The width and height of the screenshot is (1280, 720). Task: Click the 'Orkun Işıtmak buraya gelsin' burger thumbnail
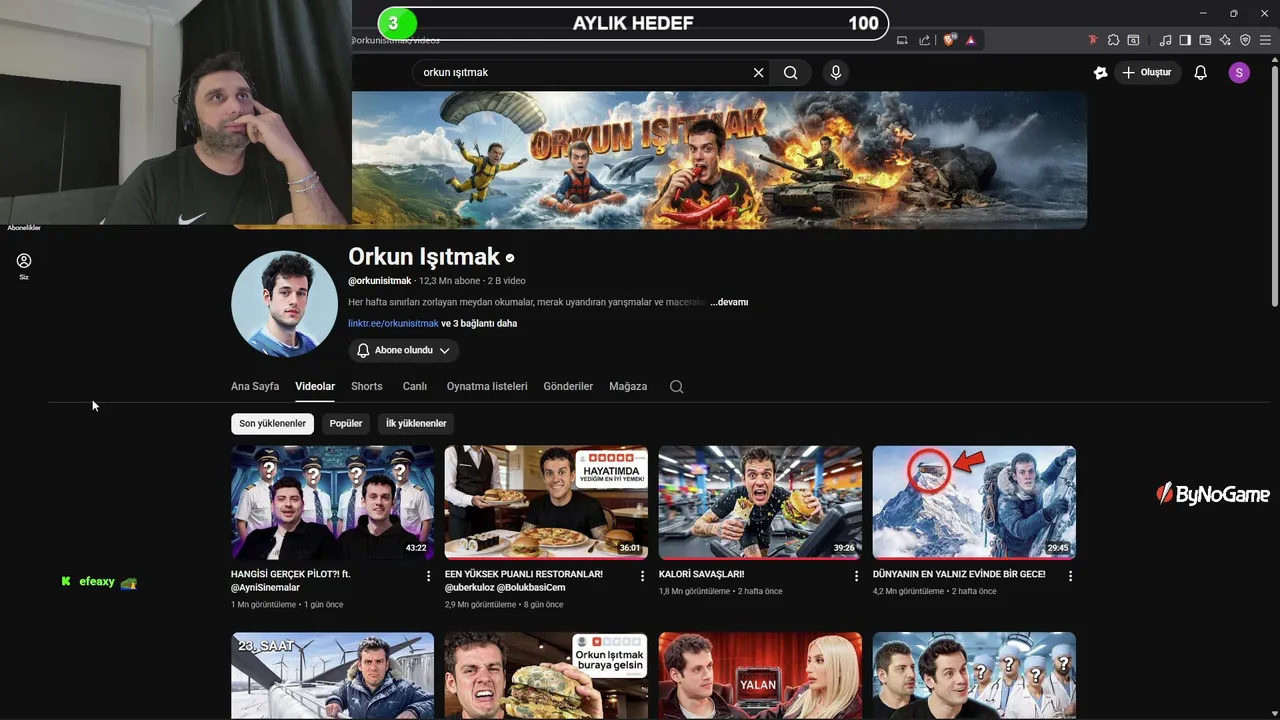[546, 676]
